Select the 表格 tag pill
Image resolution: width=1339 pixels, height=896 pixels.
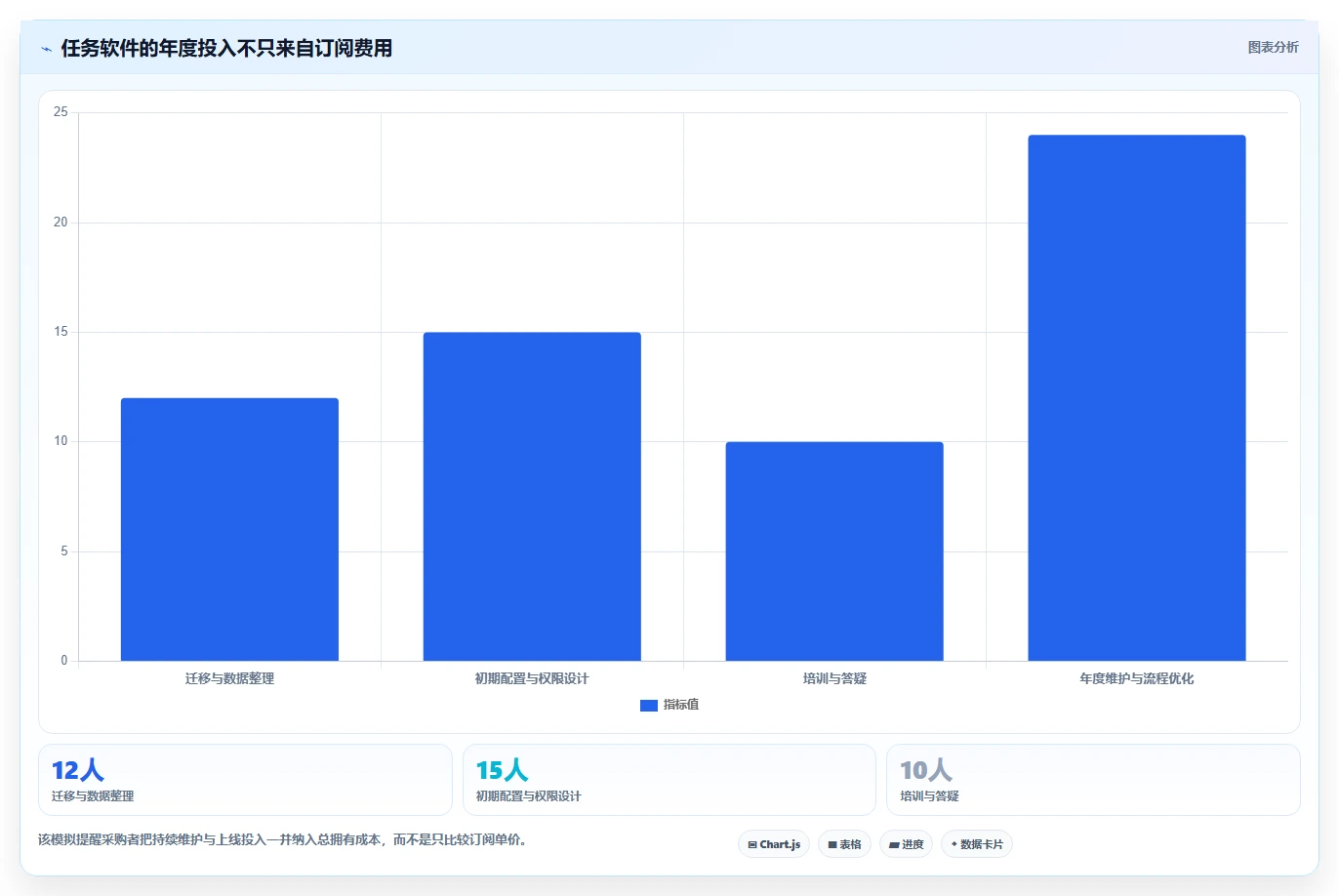[844, 844]
